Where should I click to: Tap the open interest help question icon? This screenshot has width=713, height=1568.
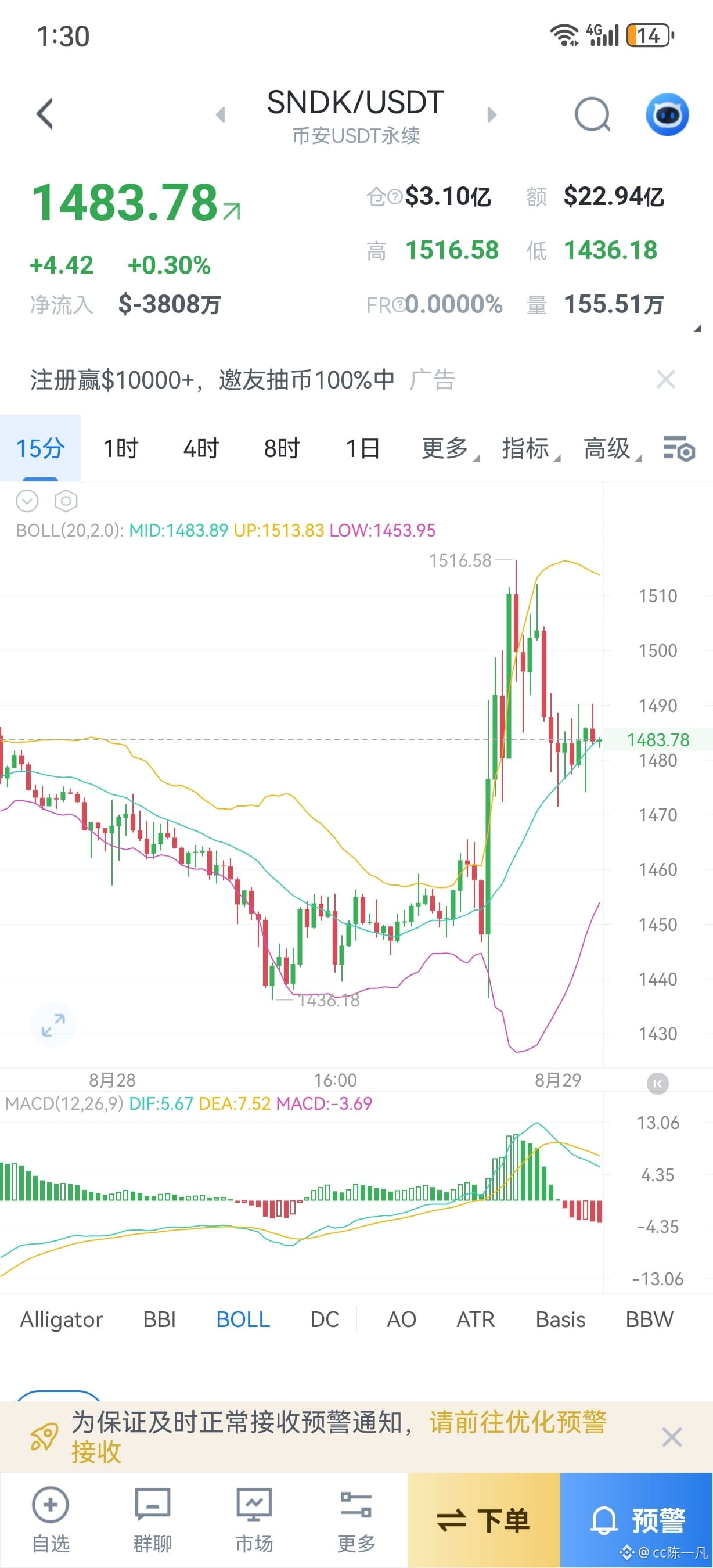395,197
